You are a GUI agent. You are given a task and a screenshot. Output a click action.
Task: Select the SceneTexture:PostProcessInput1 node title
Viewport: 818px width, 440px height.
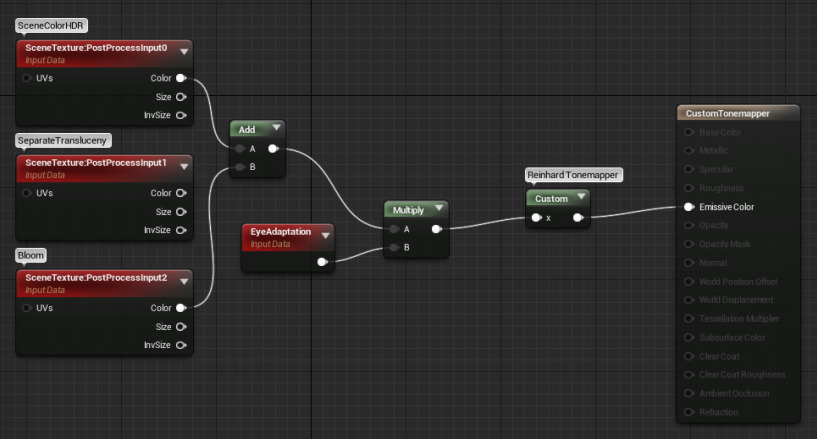(x=96, y=162)
